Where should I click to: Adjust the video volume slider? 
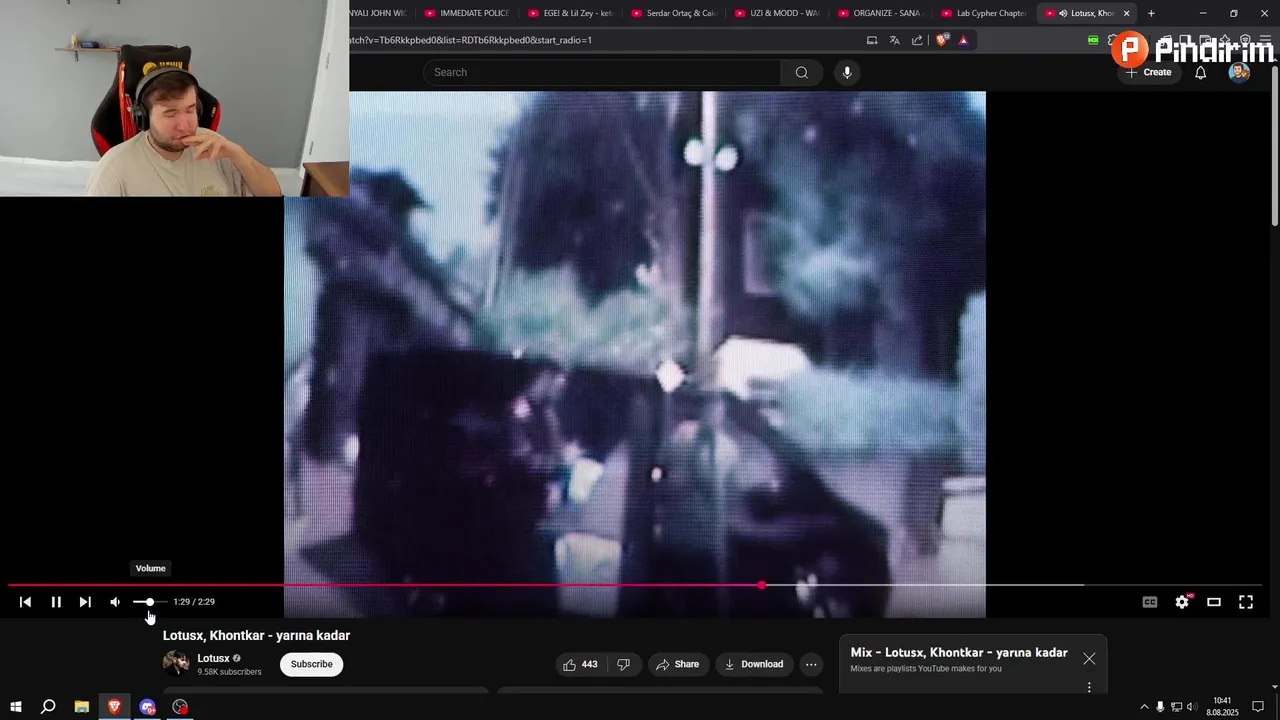(150, 602)
